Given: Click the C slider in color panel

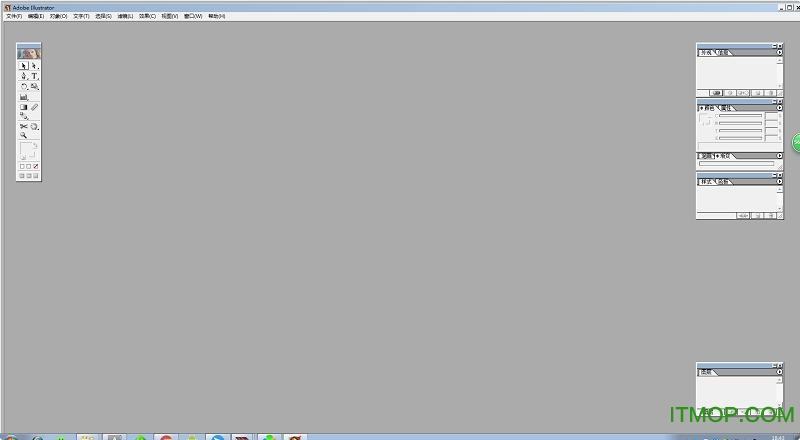Looking at the screenshot, I should click(x=740, y=116).
